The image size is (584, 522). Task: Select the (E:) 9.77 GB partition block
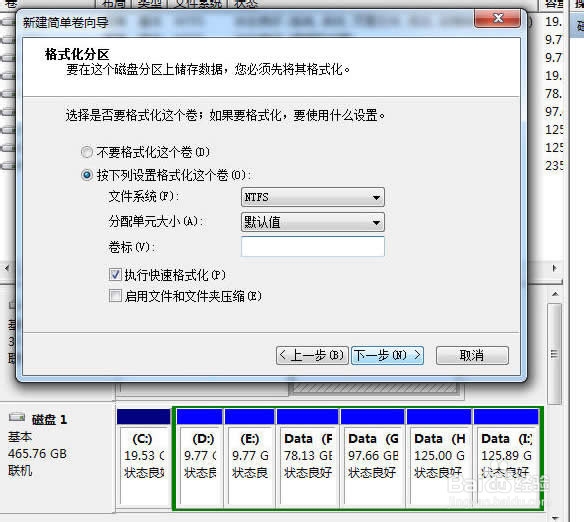pyautogui.click(x=250, y=458)
